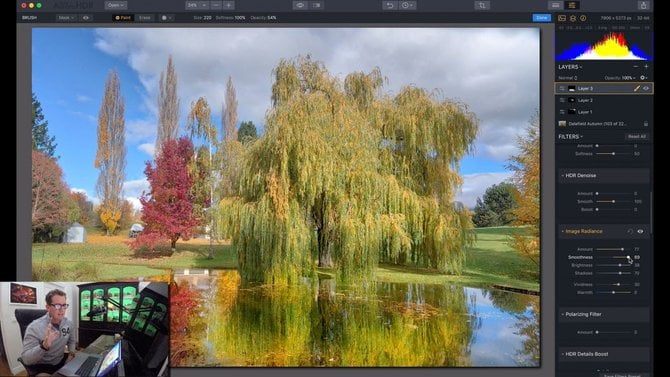Open the layer Opacity 100% dropdown
The image size is (670, 377).
(620, 78)
